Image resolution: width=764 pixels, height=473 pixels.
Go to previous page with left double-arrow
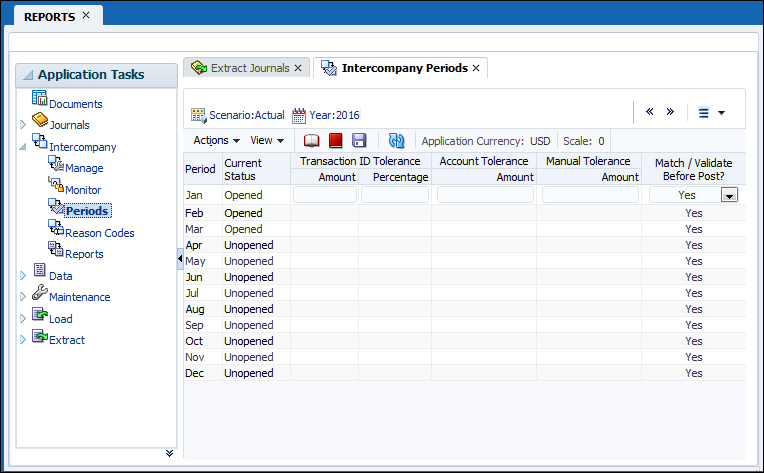[x=650, y=112]
